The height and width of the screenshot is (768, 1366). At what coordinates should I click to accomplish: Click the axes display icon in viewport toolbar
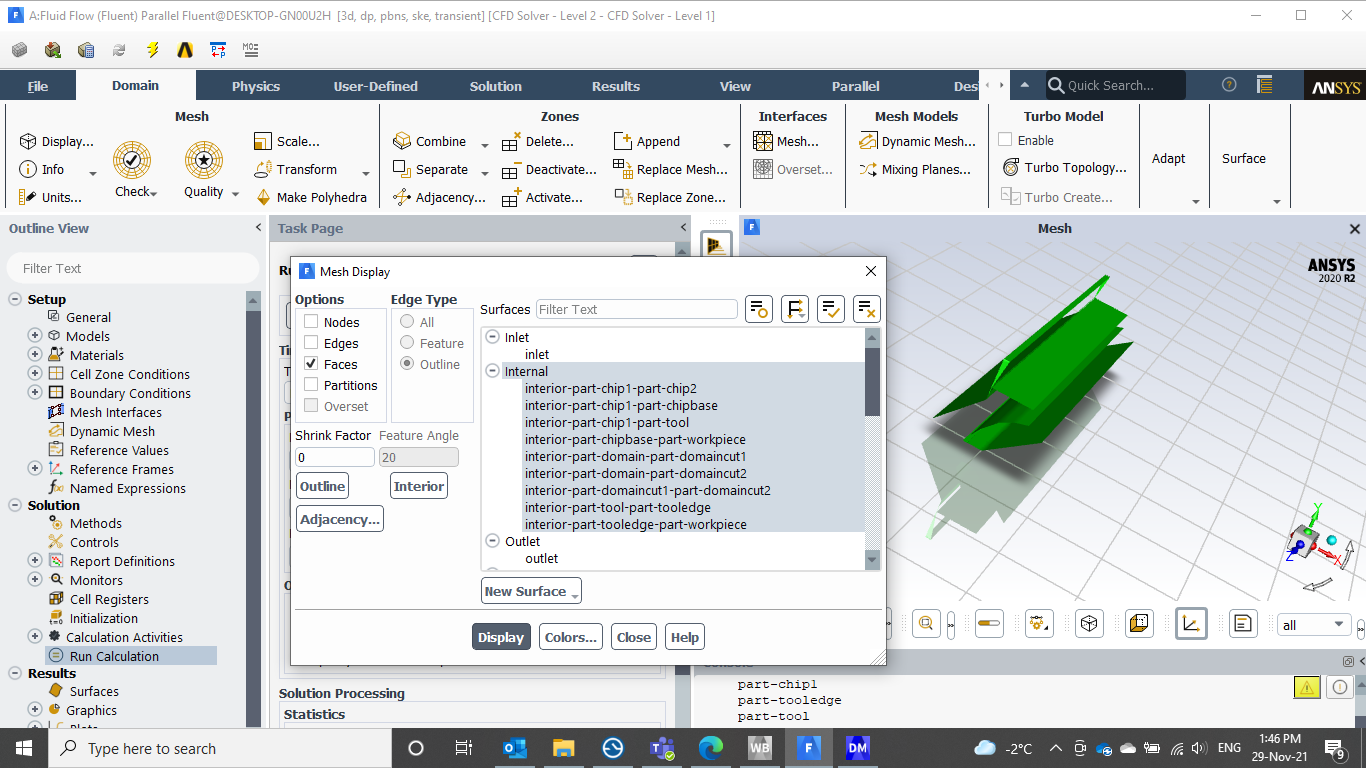coord(1190,624)
